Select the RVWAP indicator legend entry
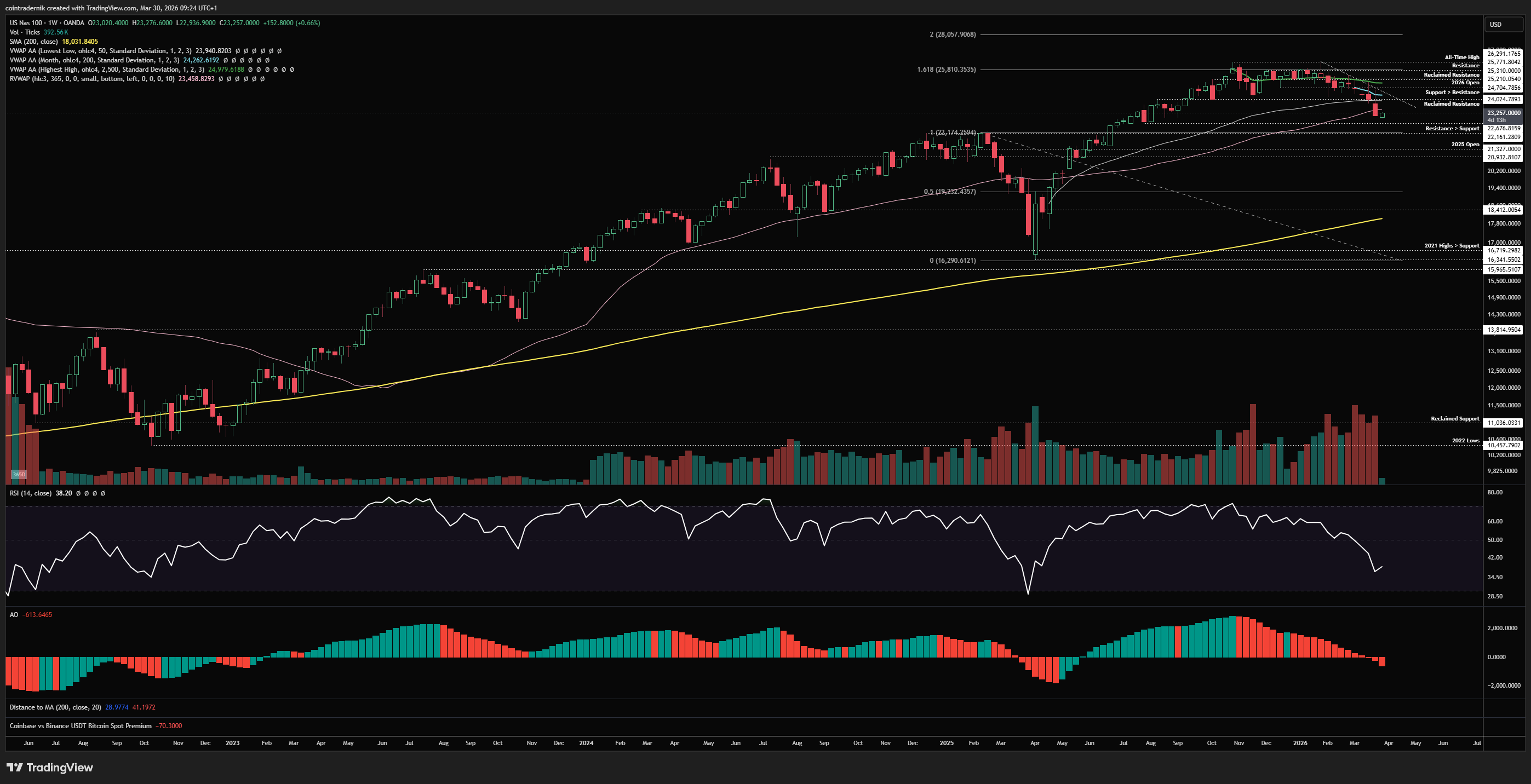 point(91,78)
